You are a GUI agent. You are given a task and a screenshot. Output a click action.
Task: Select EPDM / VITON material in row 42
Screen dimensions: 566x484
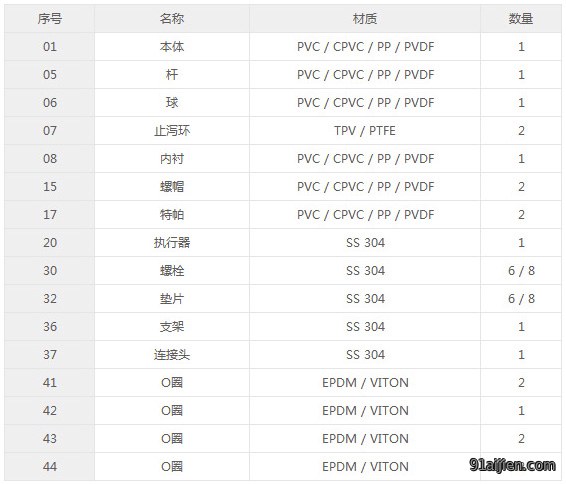(x=365, y=411)
